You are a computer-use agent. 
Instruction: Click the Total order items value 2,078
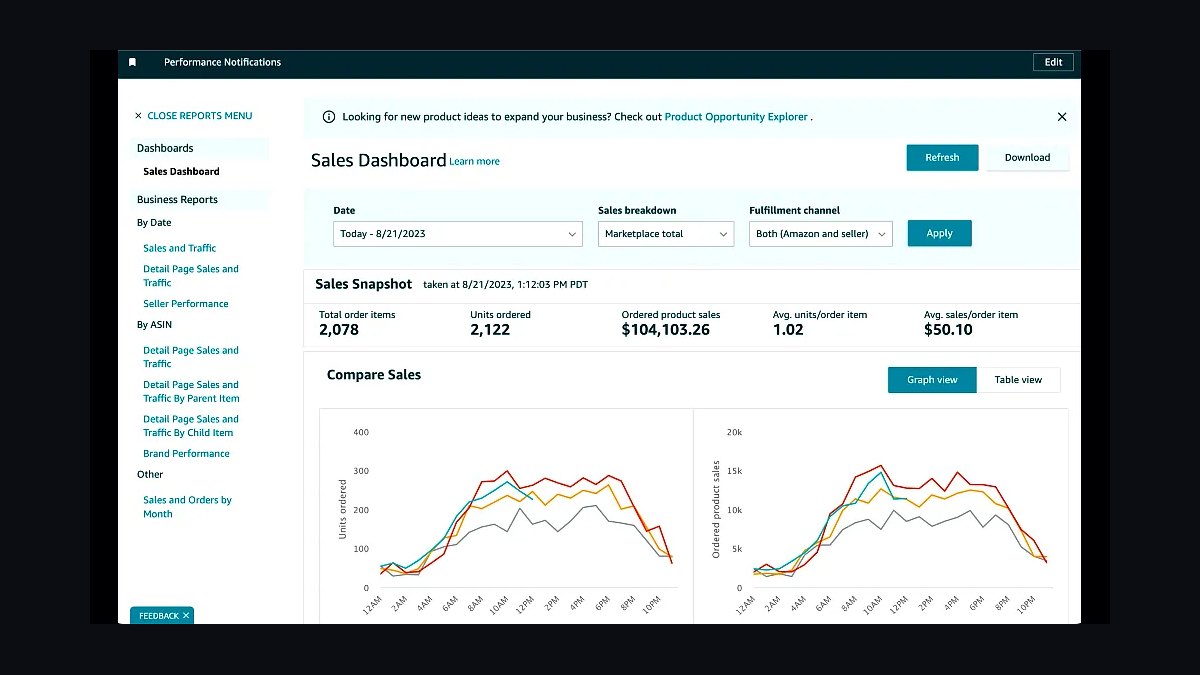coord(339,330)
